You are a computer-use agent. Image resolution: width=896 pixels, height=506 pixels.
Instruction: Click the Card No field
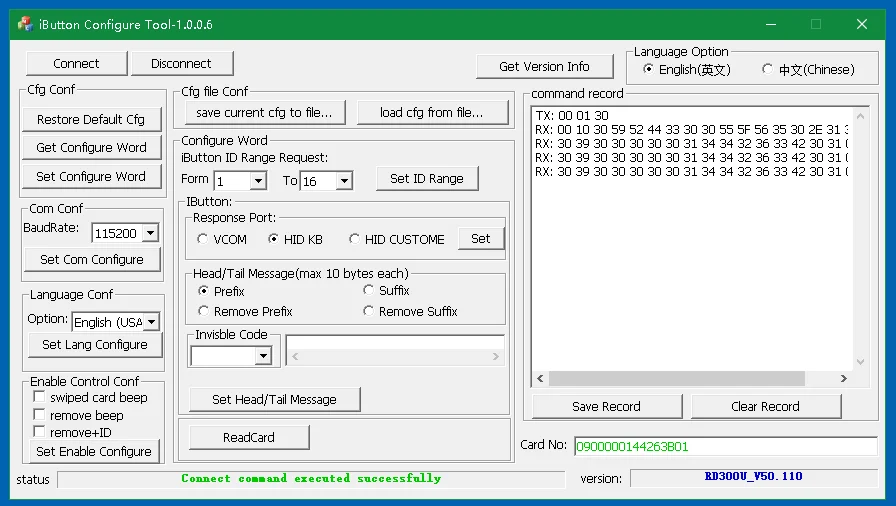click(x=726, y=446)
